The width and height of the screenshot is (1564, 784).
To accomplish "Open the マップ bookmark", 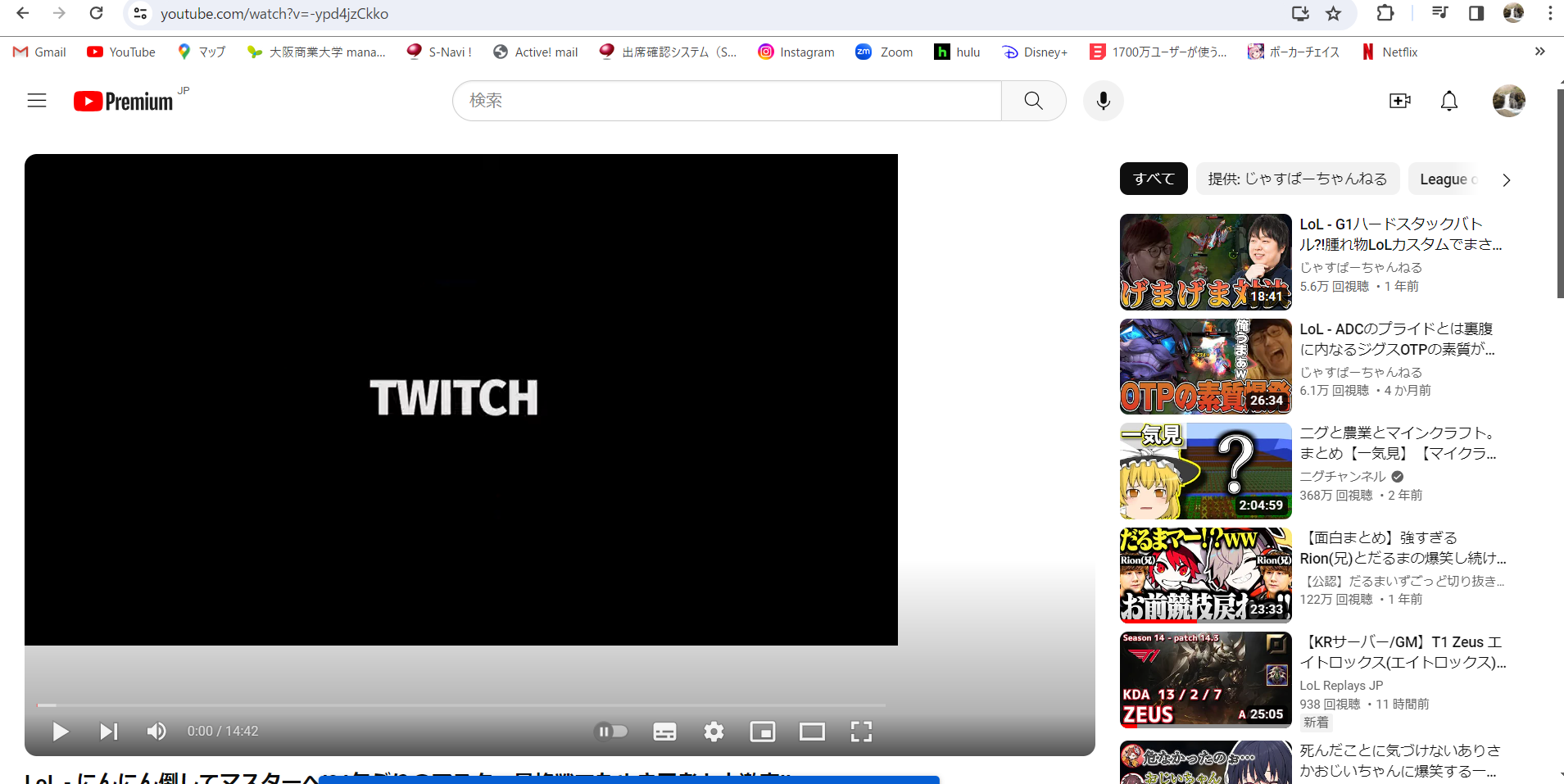I will [x=202, y=52].
